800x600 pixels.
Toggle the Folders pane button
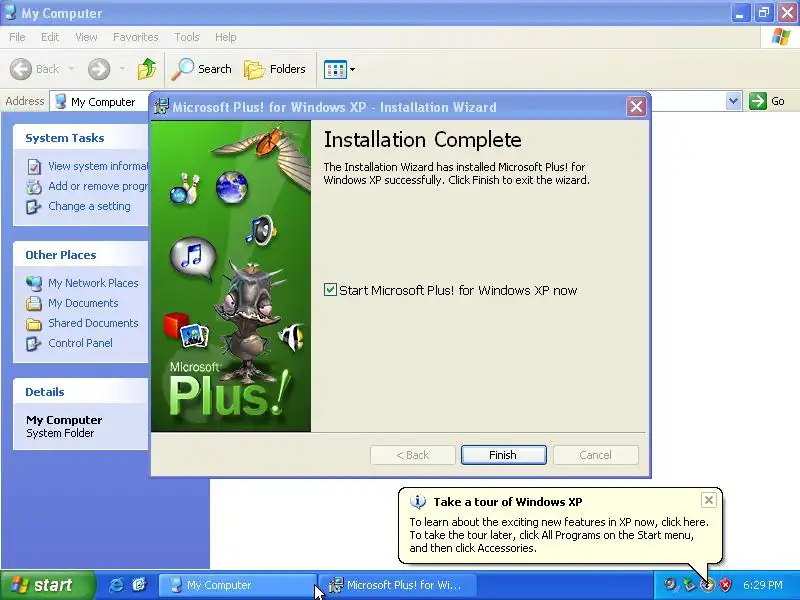[275, 69]
